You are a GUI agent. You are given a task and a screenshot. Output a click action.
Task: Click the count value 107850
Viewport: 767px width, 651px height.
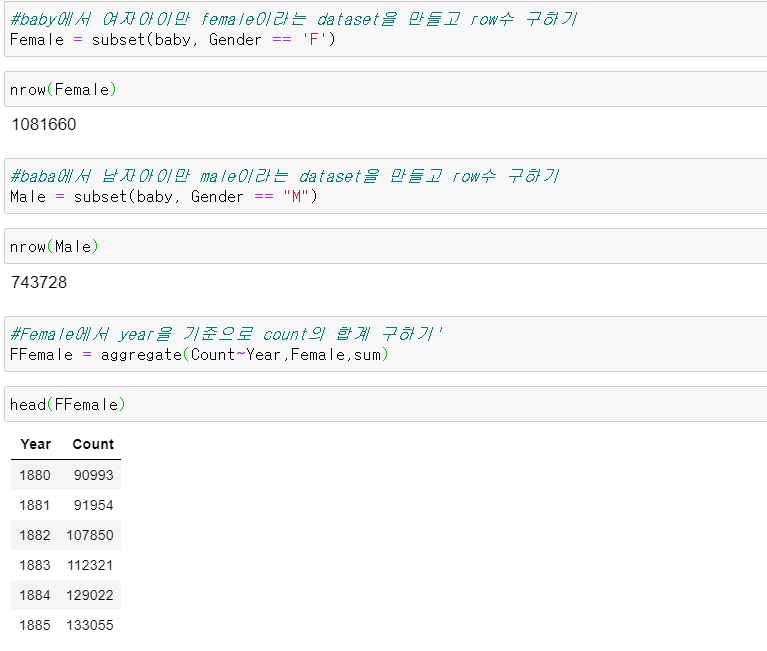pos(90,535)
